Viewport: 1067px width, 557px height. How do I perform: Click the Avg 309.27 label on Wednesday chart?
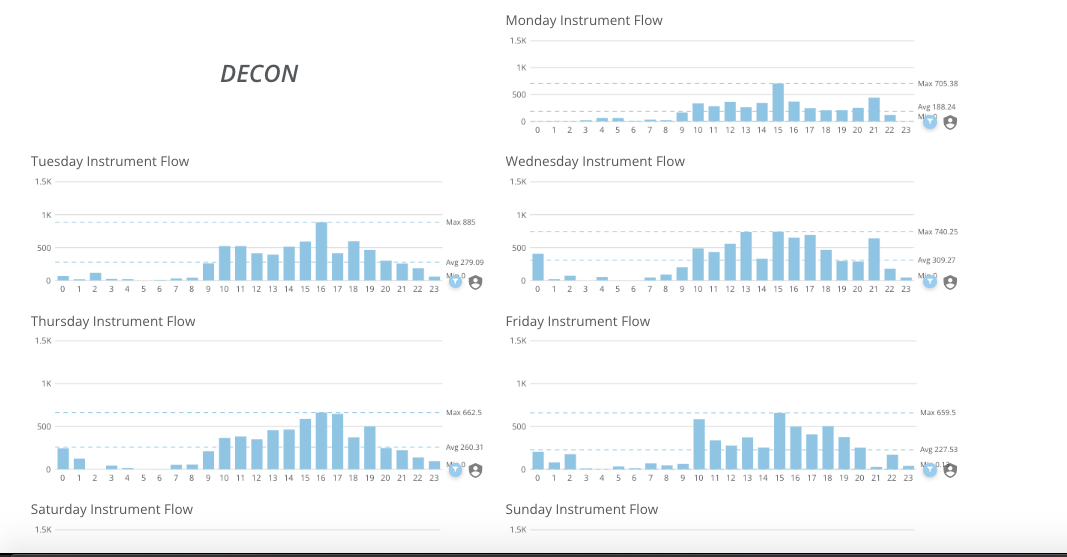[936, 260]
